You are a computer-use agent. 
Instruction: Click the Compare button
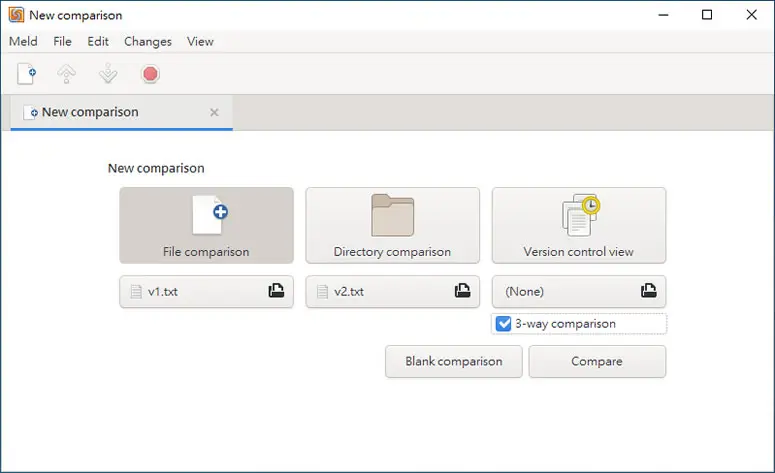[x=597, y=362]
